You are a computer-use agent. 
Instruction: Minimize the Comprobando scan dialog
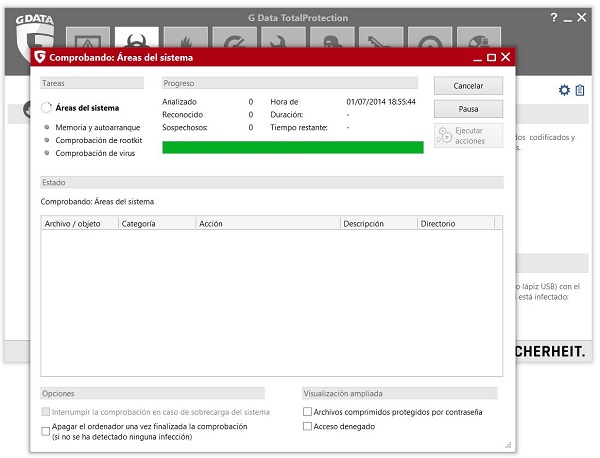[x=477, y=58]
